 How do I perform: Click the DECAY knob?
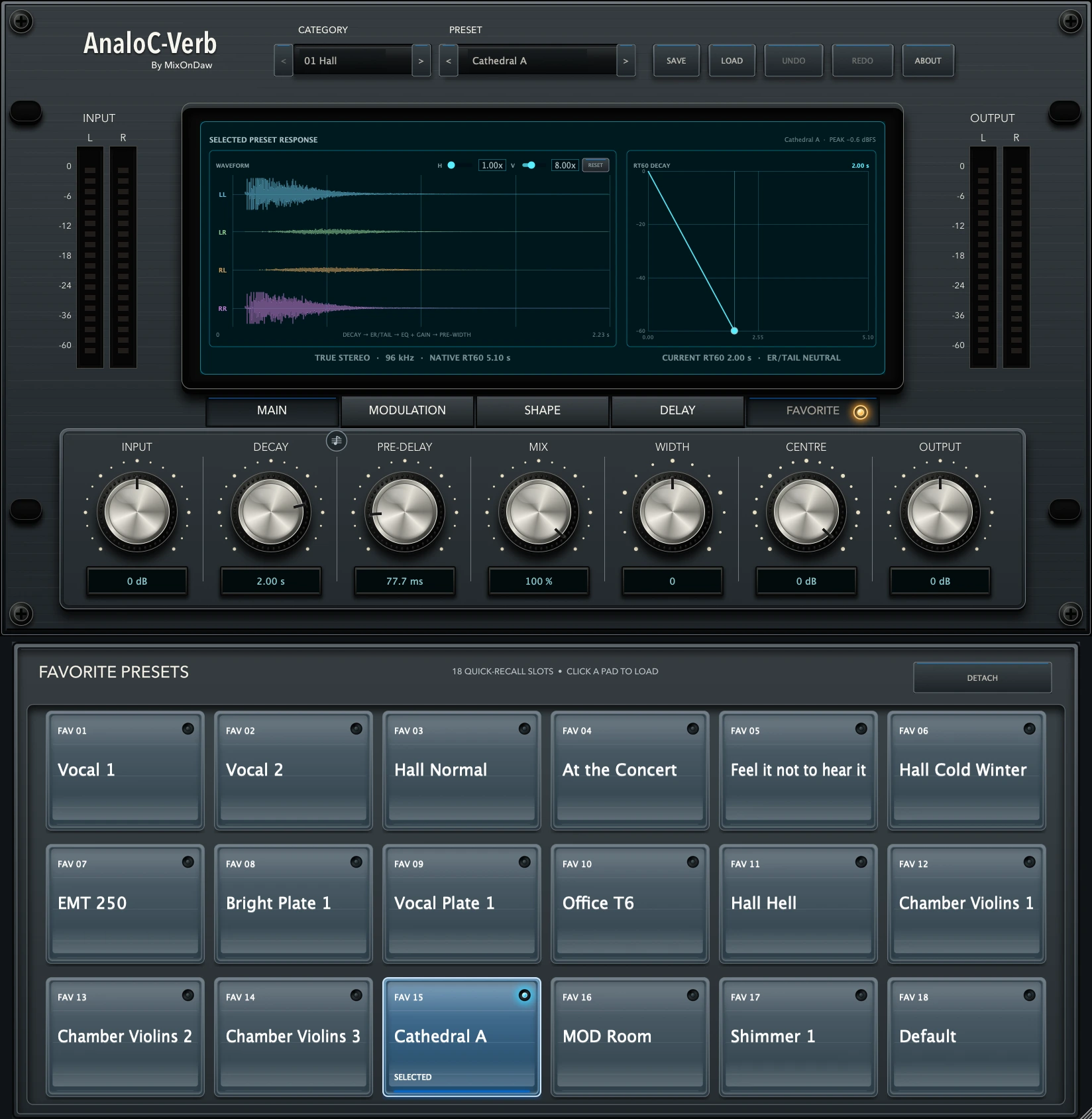tap(271, 512)
